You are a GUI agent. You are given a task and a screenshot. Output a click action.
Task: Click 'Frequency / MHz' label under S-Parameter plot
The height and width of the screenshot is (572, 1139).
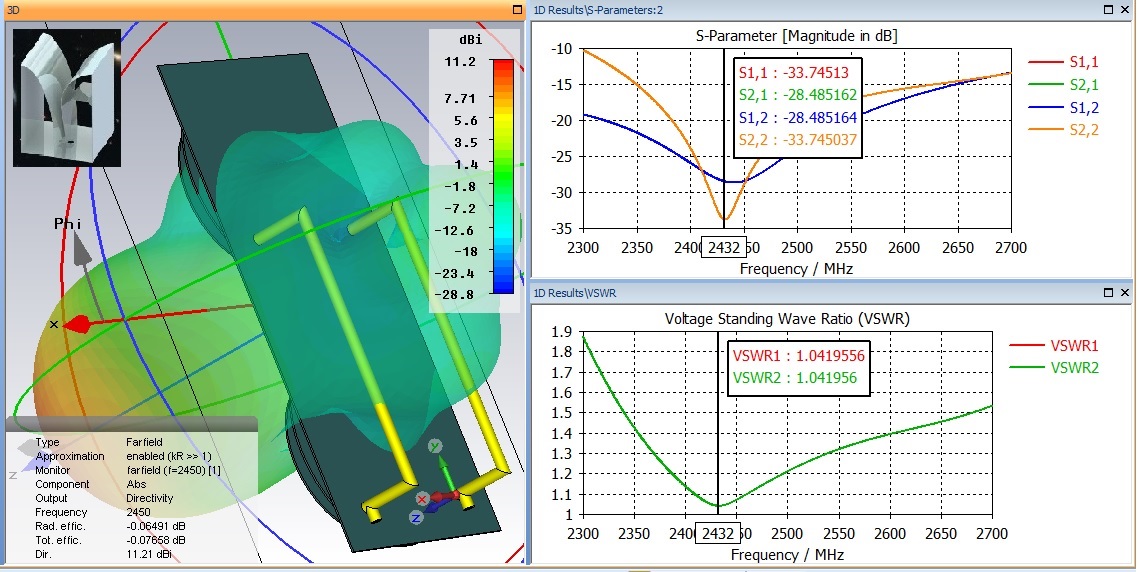[x=796, y=269]
